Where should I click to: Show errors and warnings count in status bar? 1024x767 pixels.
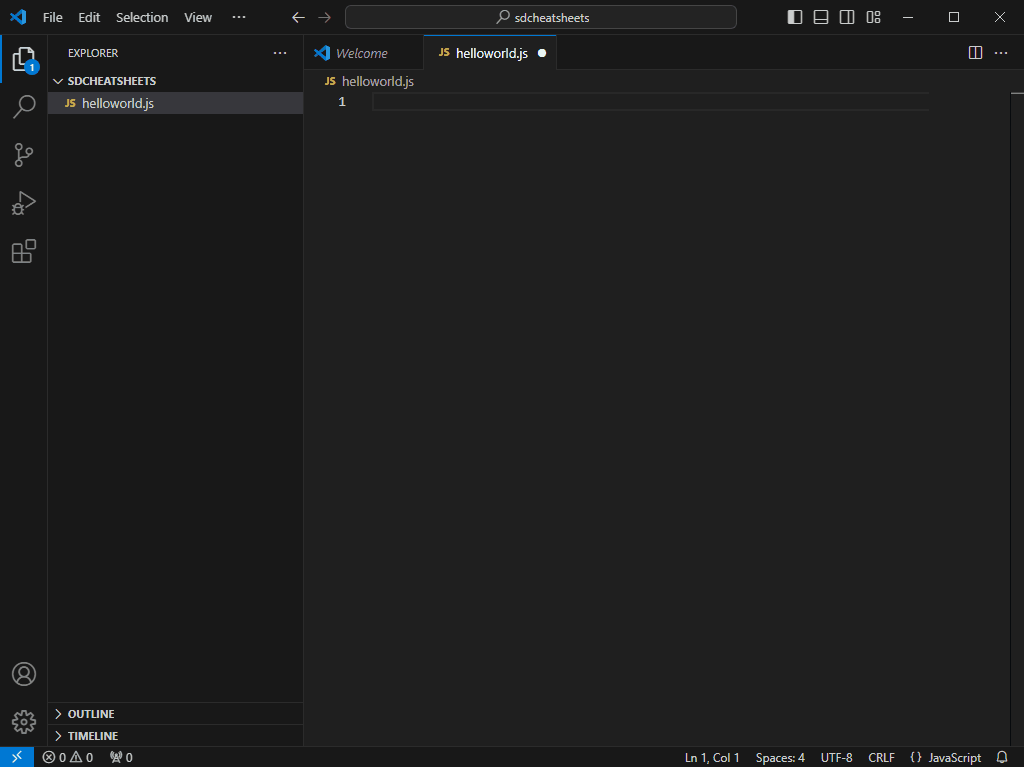(x=68, y=757)
